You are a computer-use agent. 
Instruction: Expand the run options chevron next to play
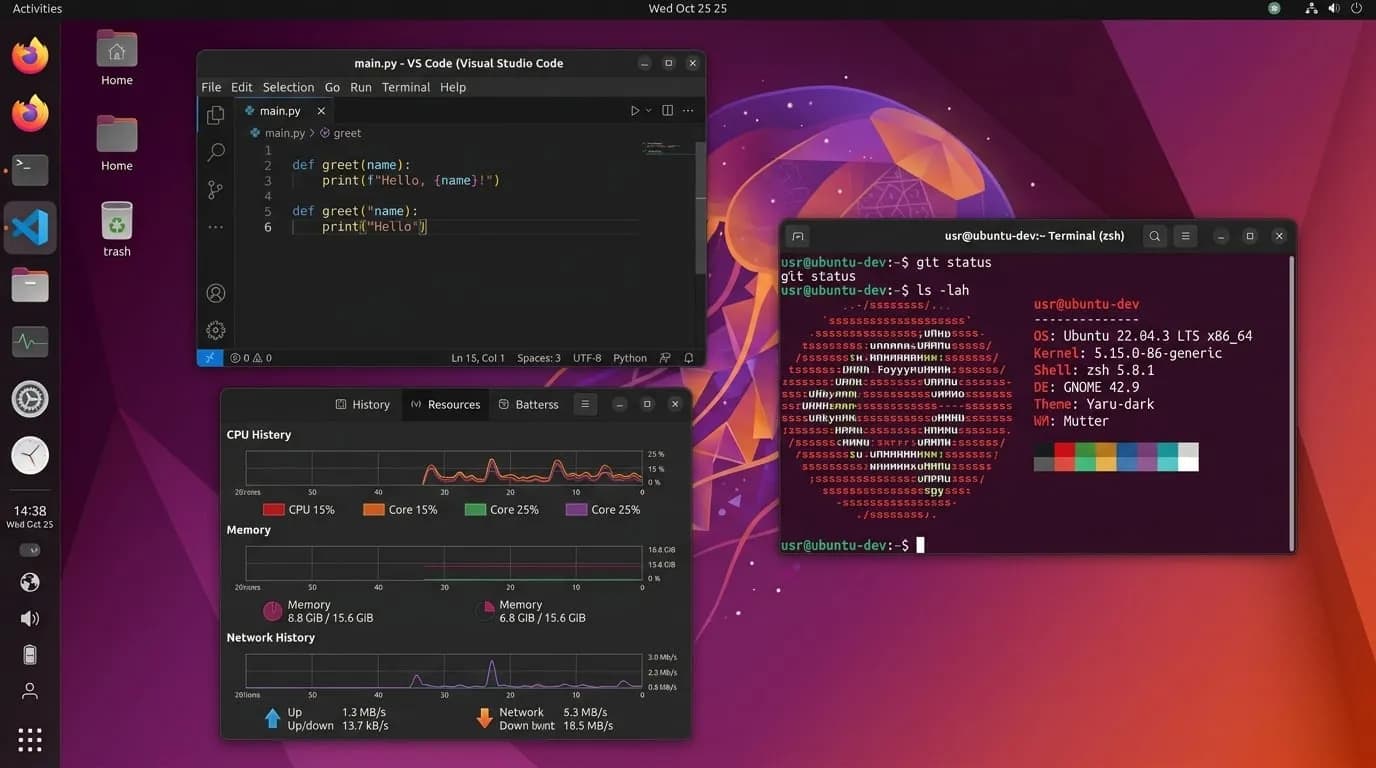[648, 111]
